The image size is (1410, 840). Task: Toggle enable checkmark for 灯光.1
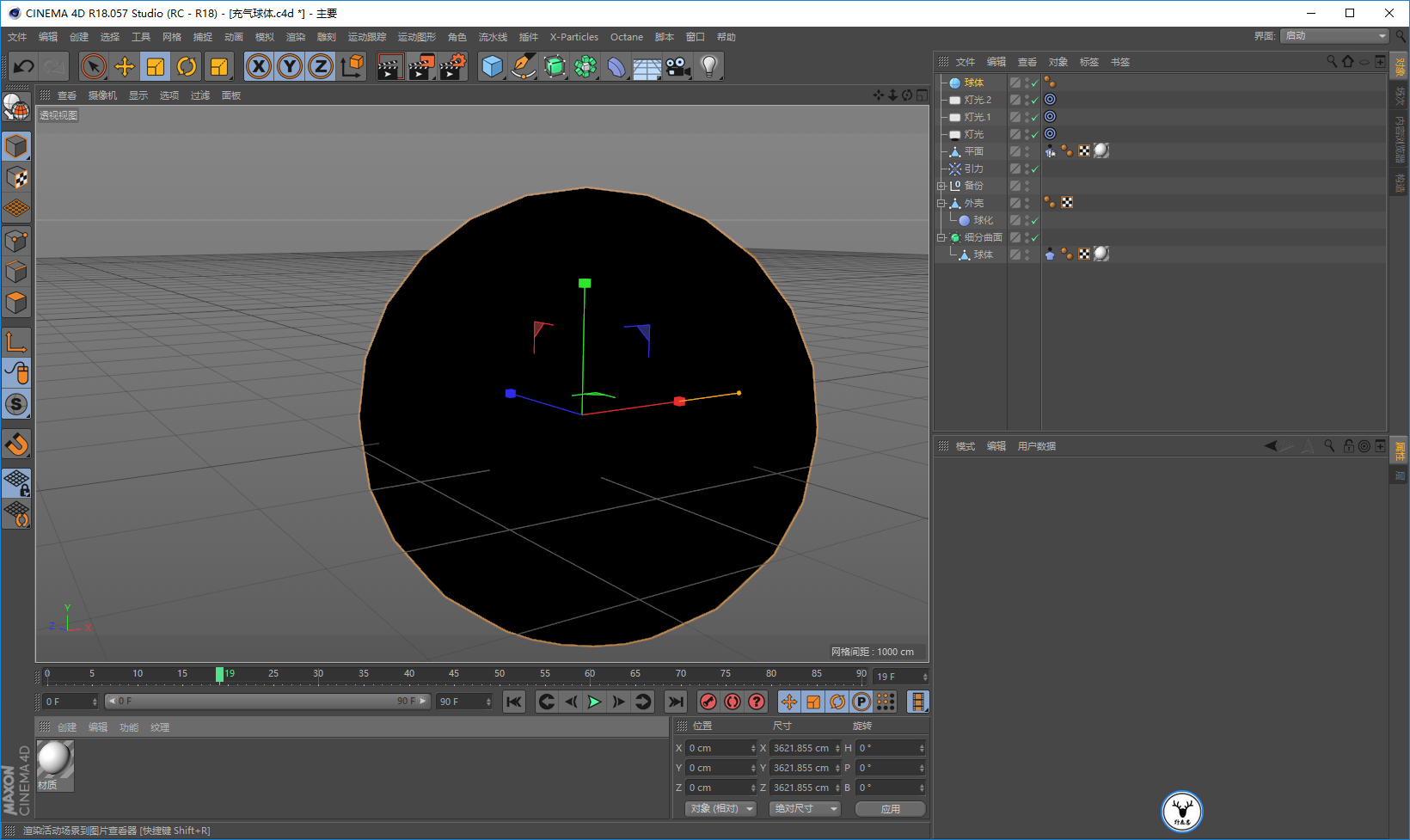click(x=1035, y=117)
